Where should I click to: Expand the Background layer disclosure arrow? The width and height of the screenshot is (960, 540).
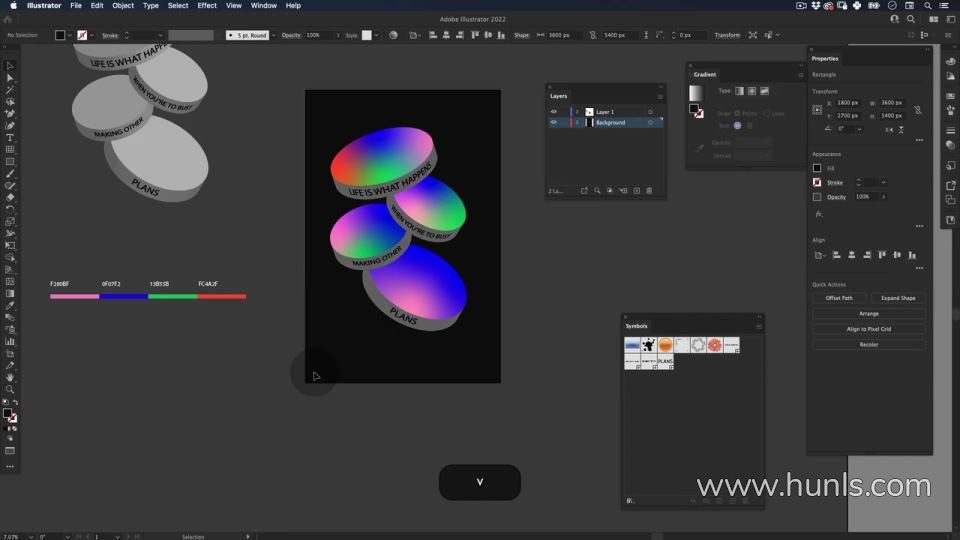tap(577, 123)
